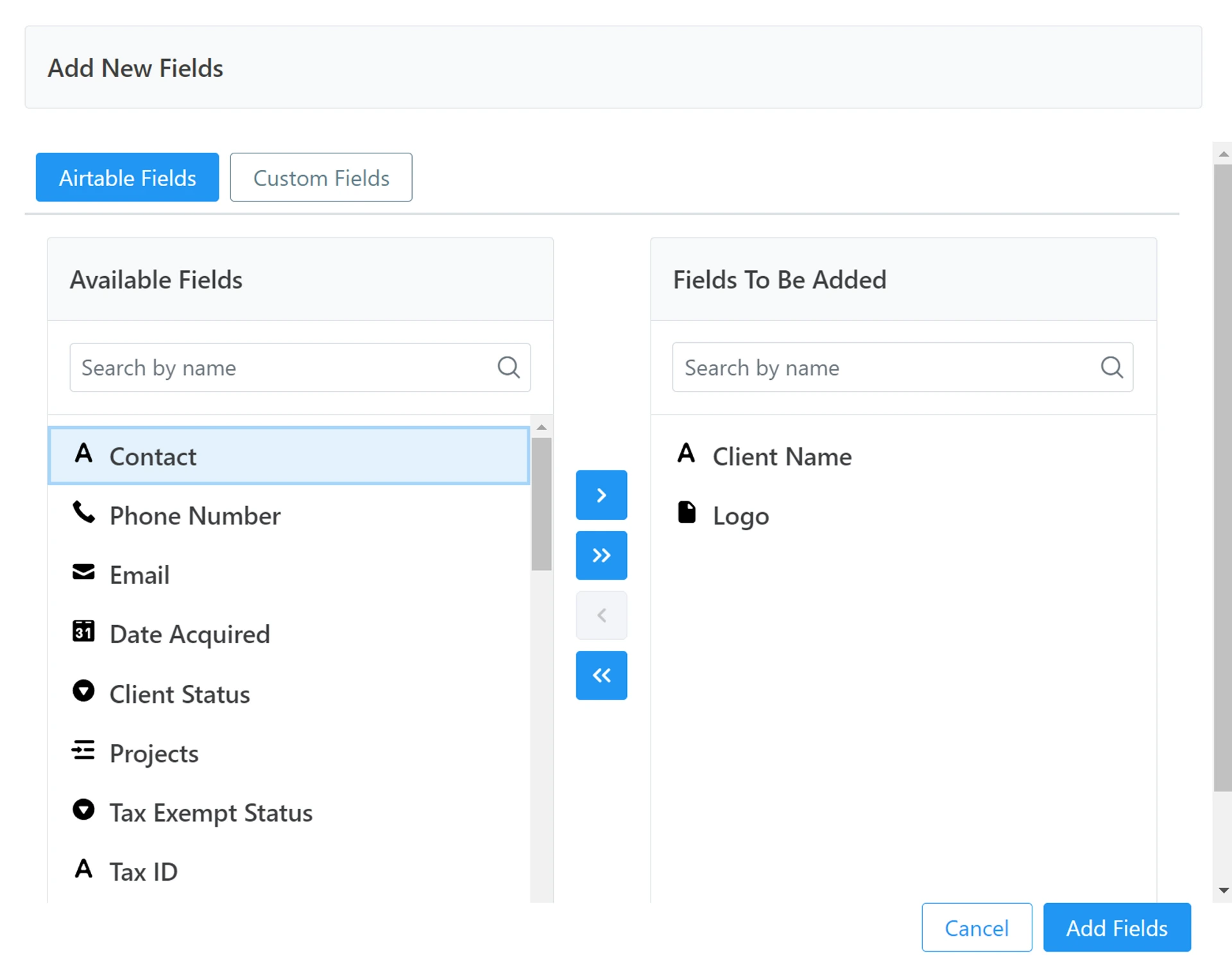Select the Tax Exempt Status field

pos(210,813)
